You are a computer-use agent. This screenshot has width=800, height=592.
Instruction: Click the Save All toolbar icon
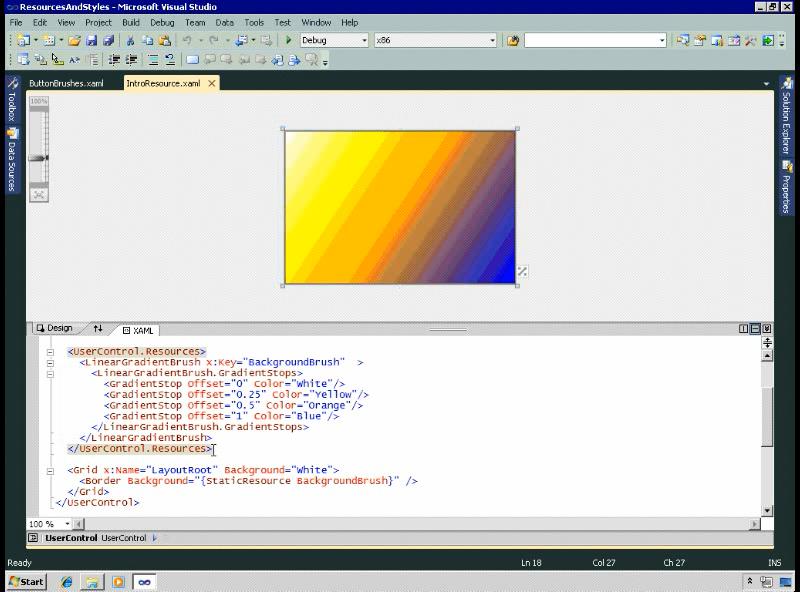[108, 40]
